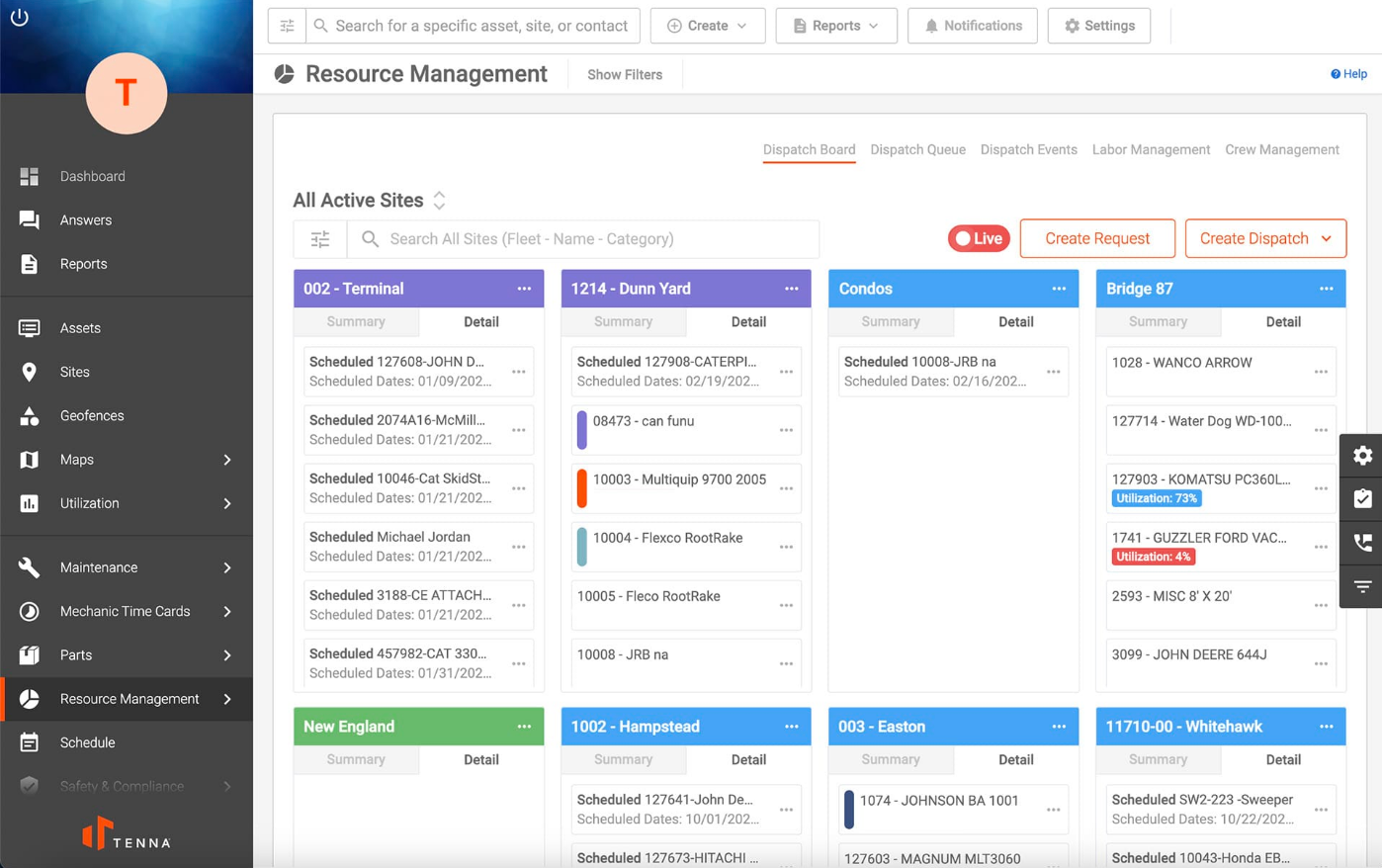Image resolution: width=1382 pixels, height=868 pixels.
Task: Click the Create Request button
Action: click(x=1097, y=238)
